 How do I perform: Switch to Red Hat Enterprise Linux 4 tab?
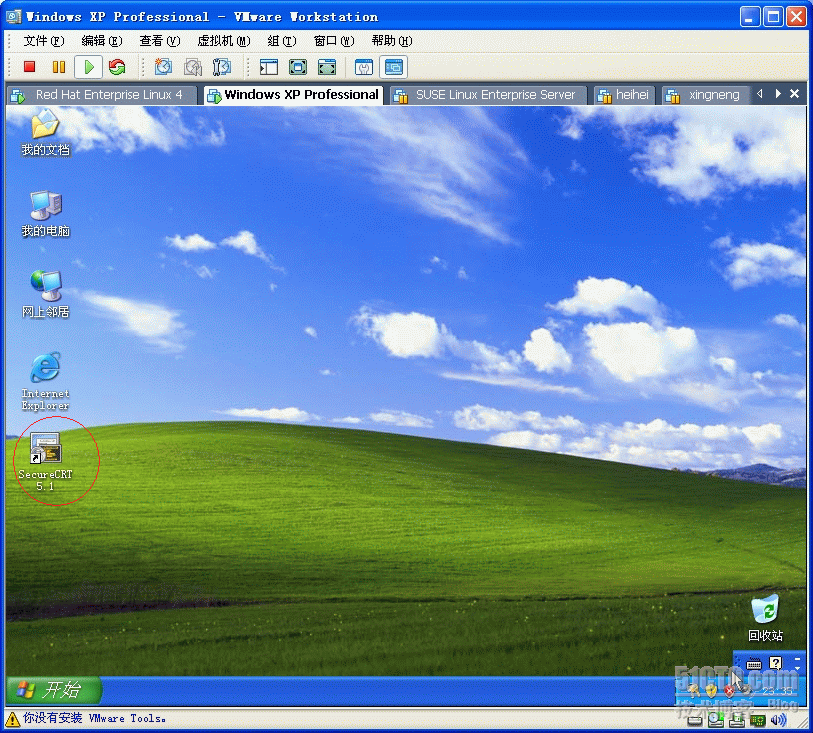pos(102,95)
